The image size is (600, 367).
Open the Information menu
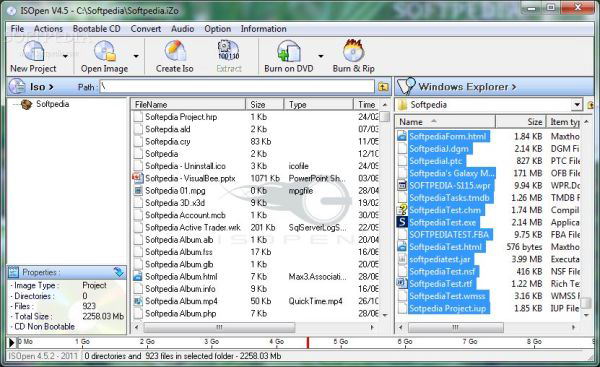[x=263, y=29]
